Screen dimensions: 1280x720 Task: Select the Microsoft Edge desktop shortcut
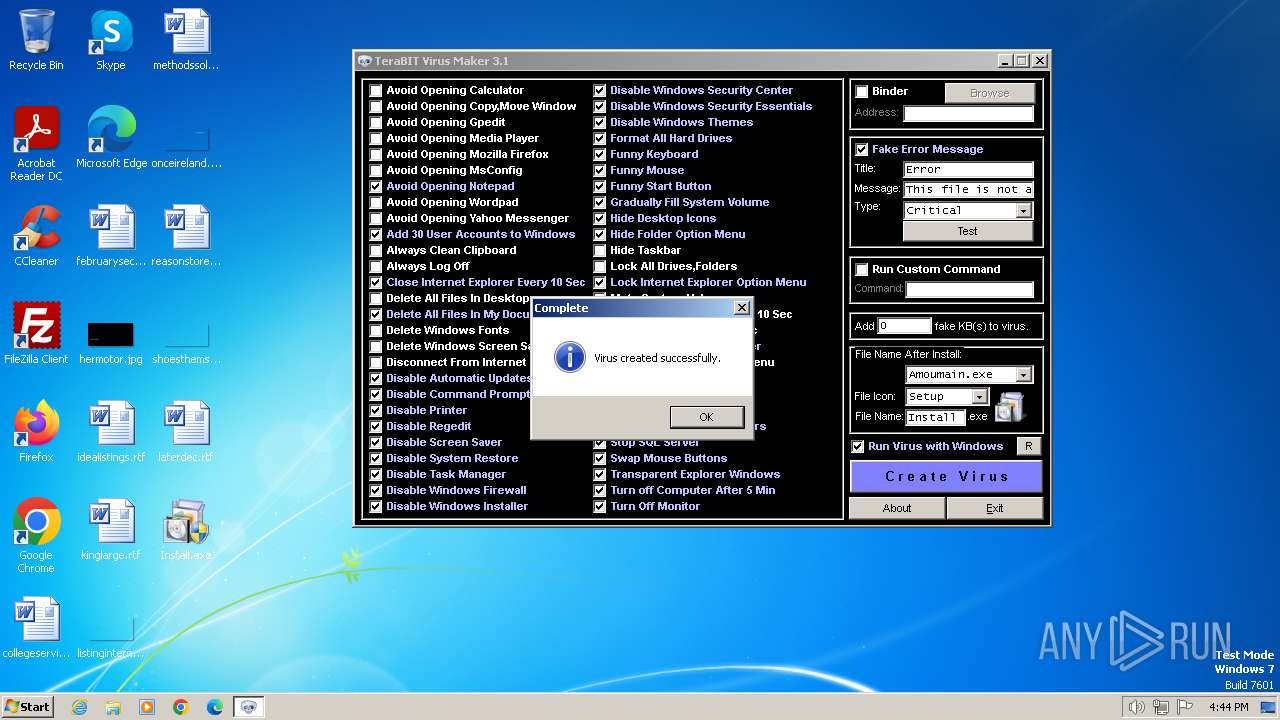[x=111, y=138]
